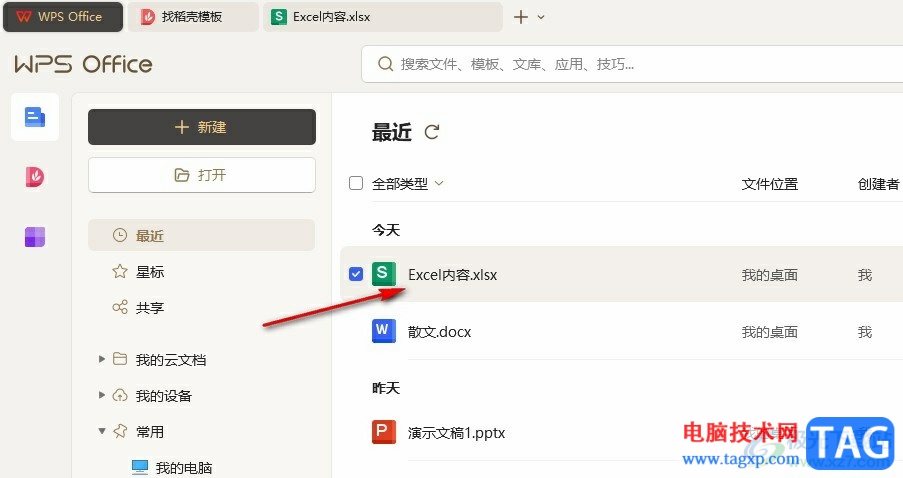Expand 我的设备 tree node
903x478 pixels.
[101, 395]
